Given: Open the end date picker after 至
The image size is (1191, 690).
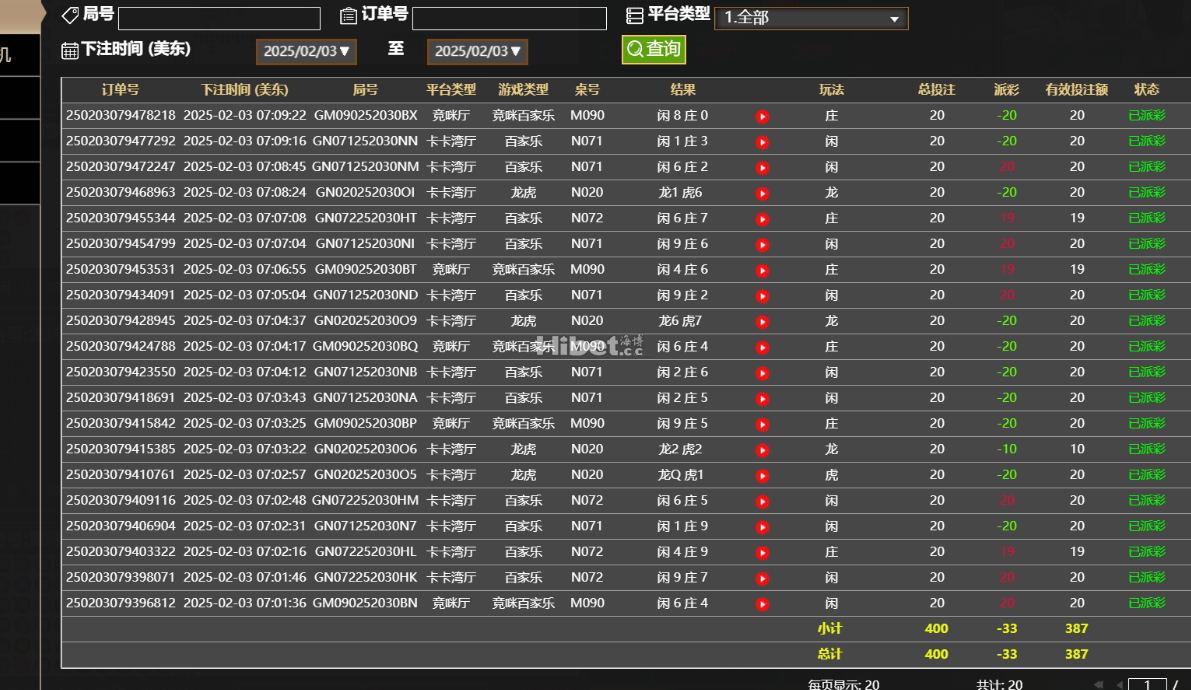Looking at the screenshot, I should (477, 51).
